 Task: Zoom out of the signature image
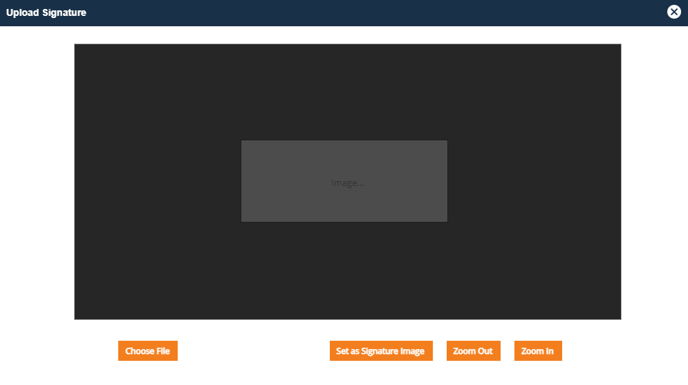[473, 351]
